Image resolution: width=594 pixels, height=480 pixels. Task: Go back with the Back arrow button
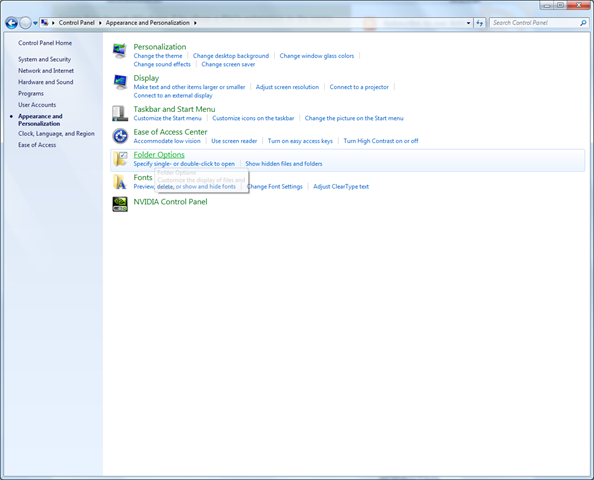pyautogui.click(x=12, y=23)
